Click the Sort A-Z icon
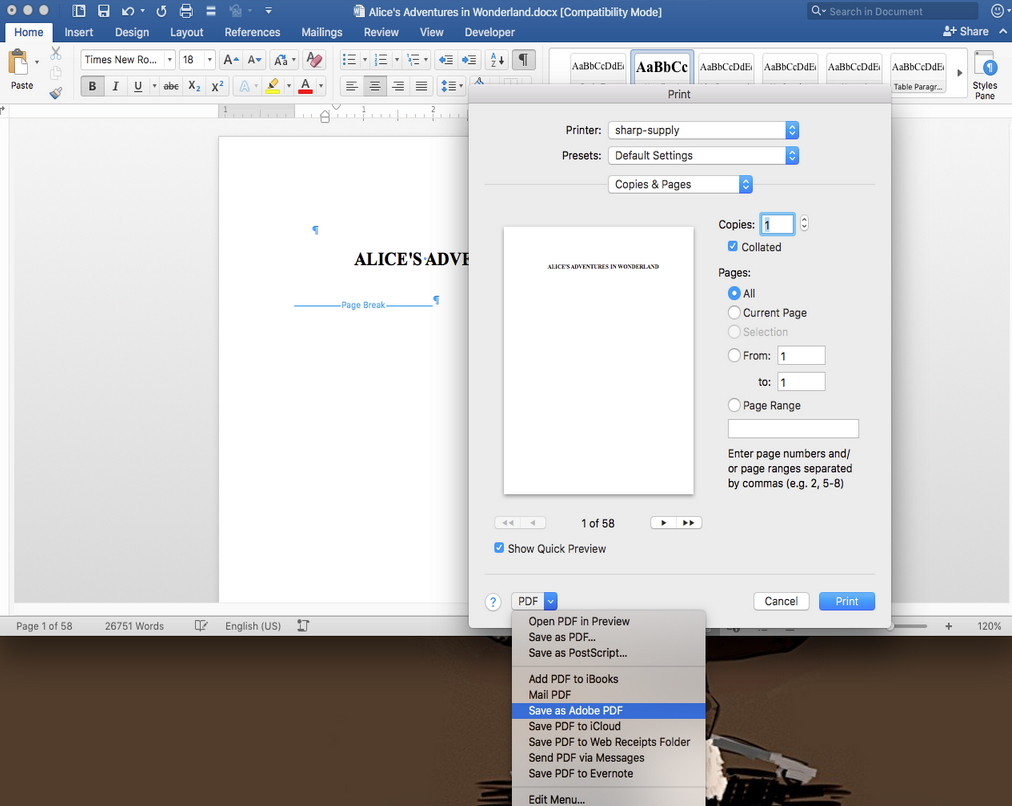 click(497, 60)
